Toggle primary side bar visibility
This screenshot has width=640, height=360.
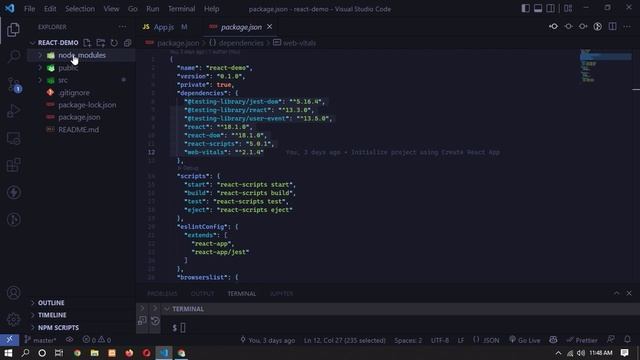point(526,8)
